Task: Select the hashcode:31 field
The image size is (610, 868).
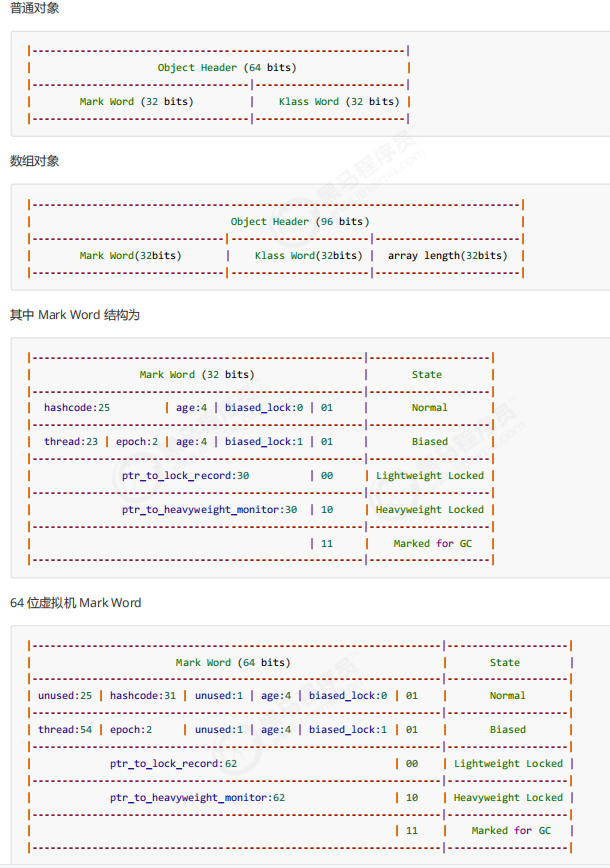Action: tap(143, 696)
